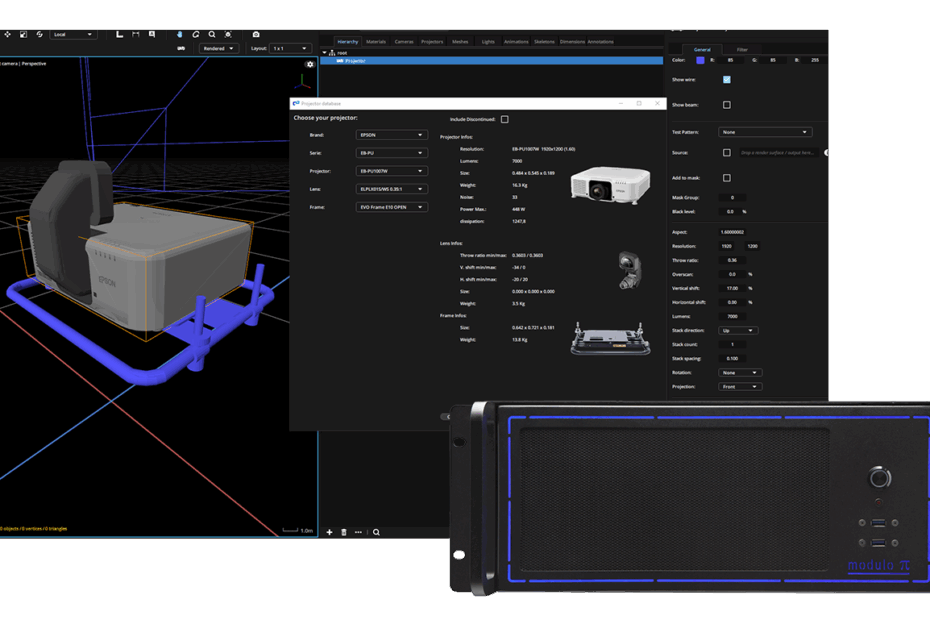Image resolution: width=930 pixels, height=620 pixels.
Task: Add a new hierarchy item with plus icon
Action: [329, 532]
